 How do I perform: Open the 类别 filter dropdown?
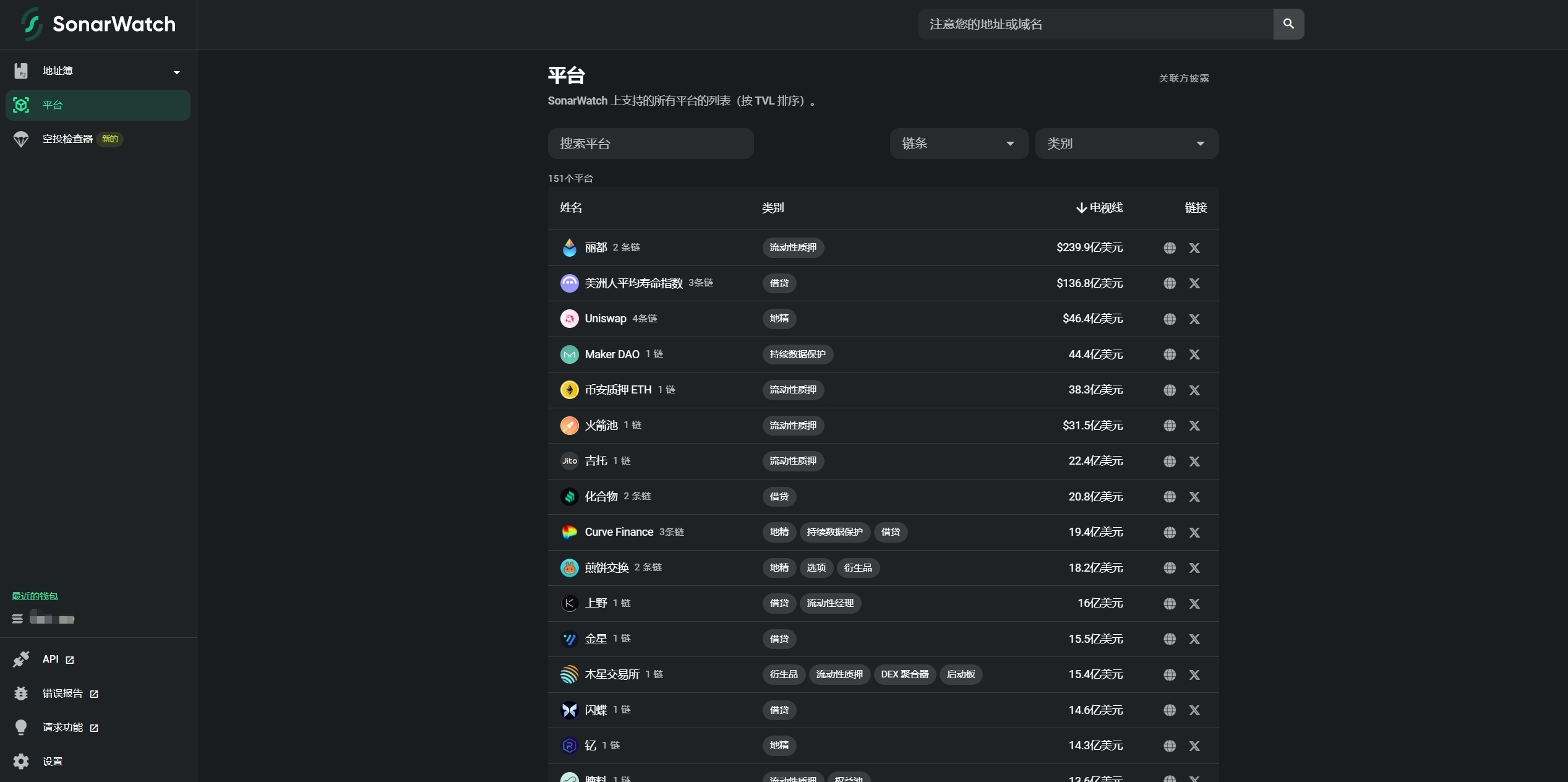pos(1126,143)
